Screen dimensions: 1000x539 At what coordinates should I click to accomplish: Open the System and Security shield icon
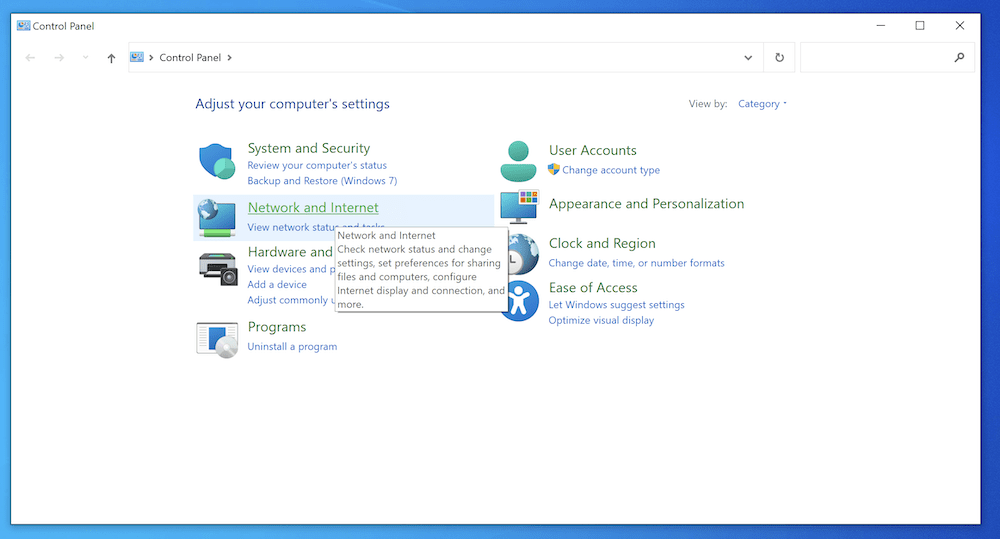coord(217,161)
